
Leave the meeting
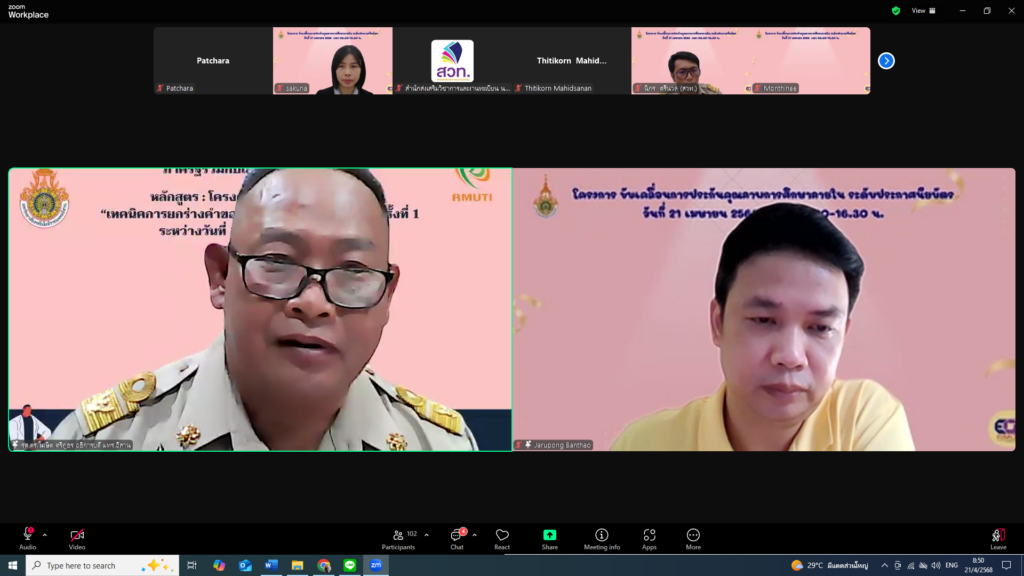coord(998,536)
